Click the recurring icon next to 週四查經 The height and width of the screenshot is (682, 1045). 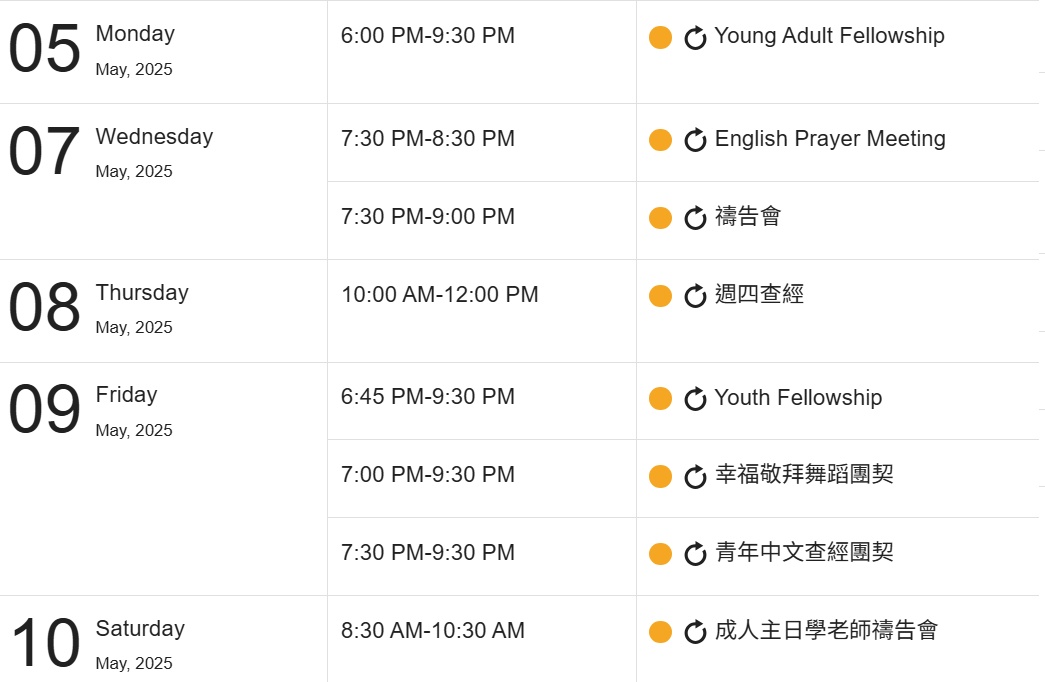point(695,296)
